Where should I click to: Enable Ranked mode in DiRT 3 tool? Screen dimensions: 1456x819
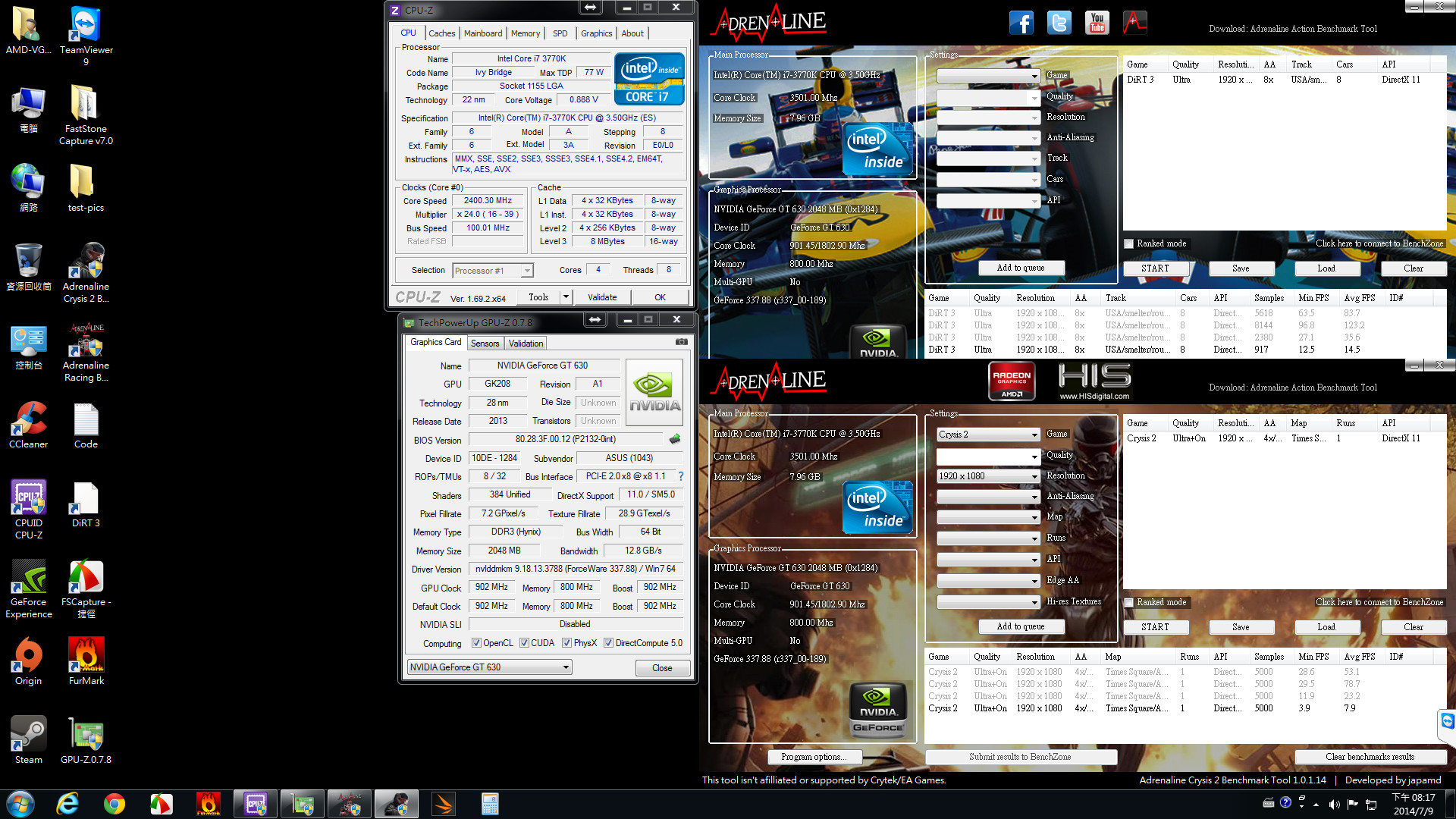1129,243
